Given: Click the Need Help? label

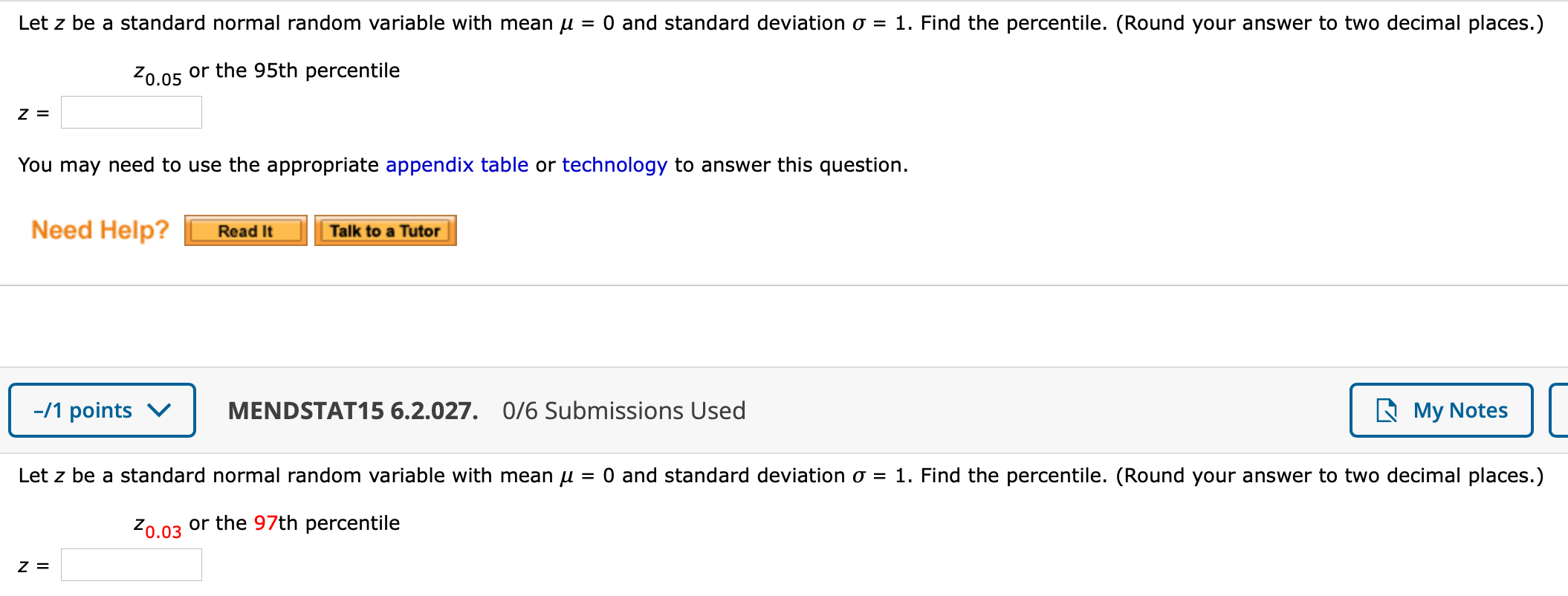Looking at the screenshot, I should [x=100, y=230].
